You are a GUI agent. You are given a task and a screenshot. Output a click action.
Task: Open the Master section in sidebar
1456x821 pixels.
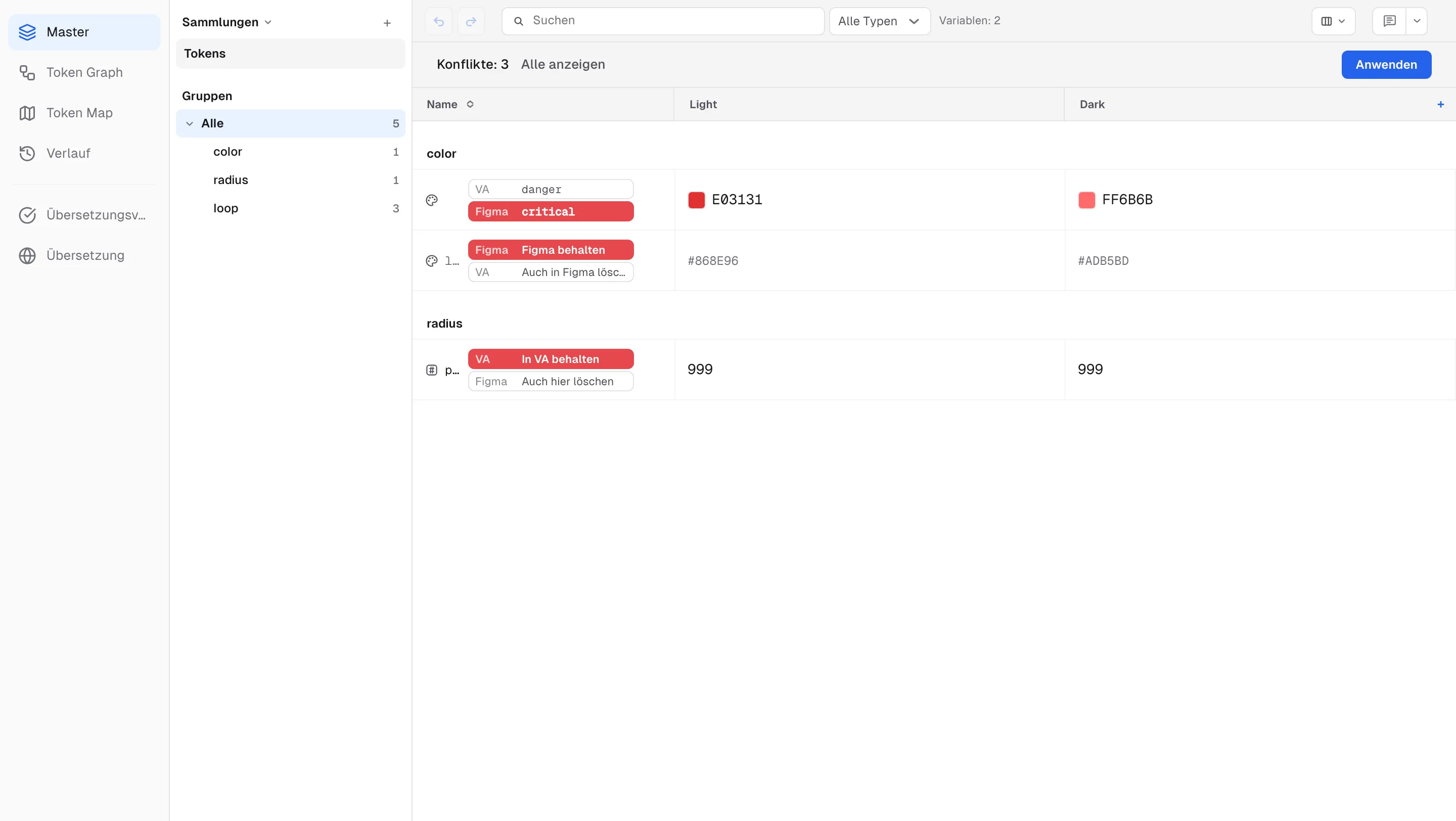pos(84,32)
